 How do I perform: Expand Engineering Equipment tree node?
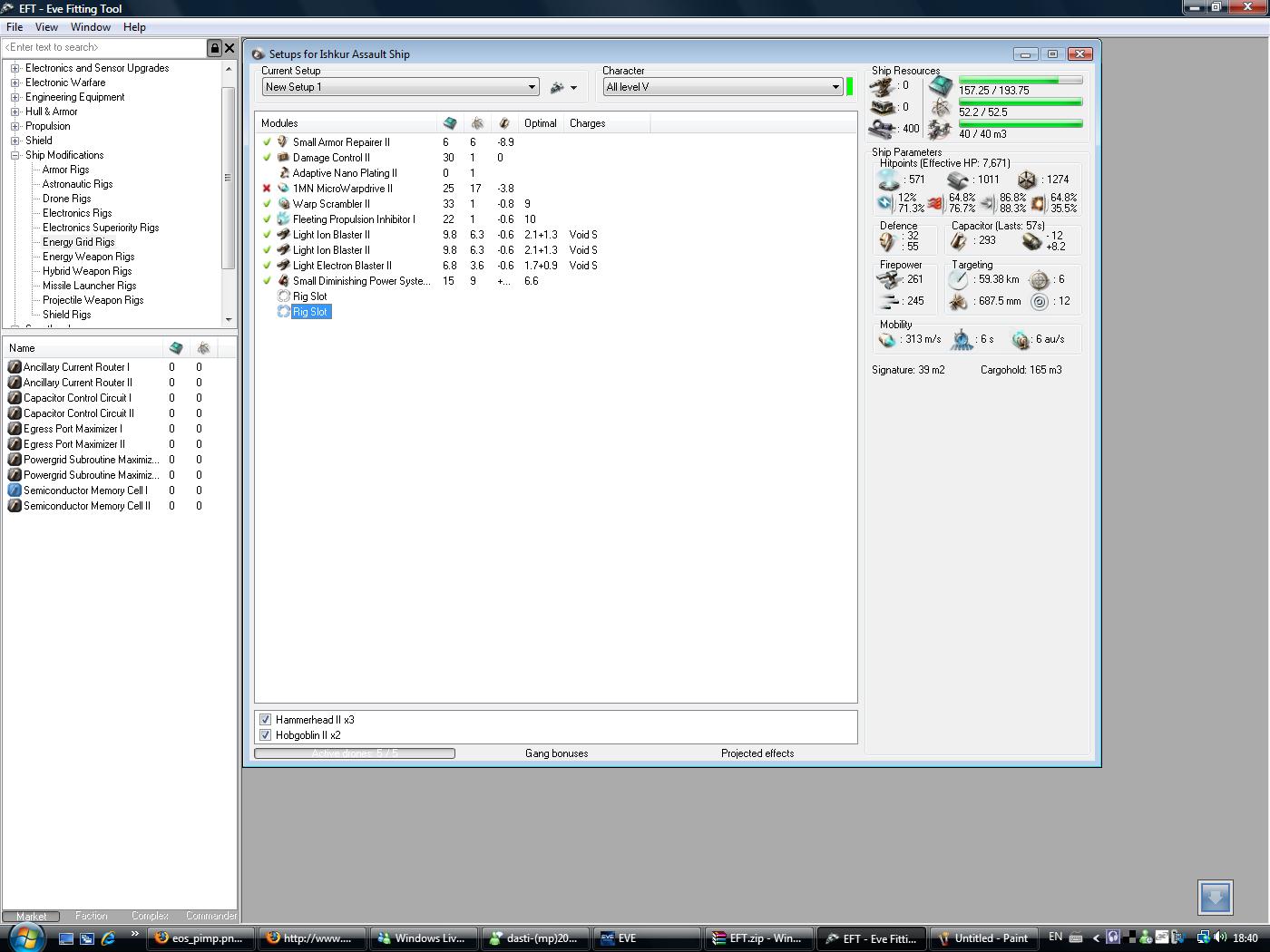tap(15, 97)
